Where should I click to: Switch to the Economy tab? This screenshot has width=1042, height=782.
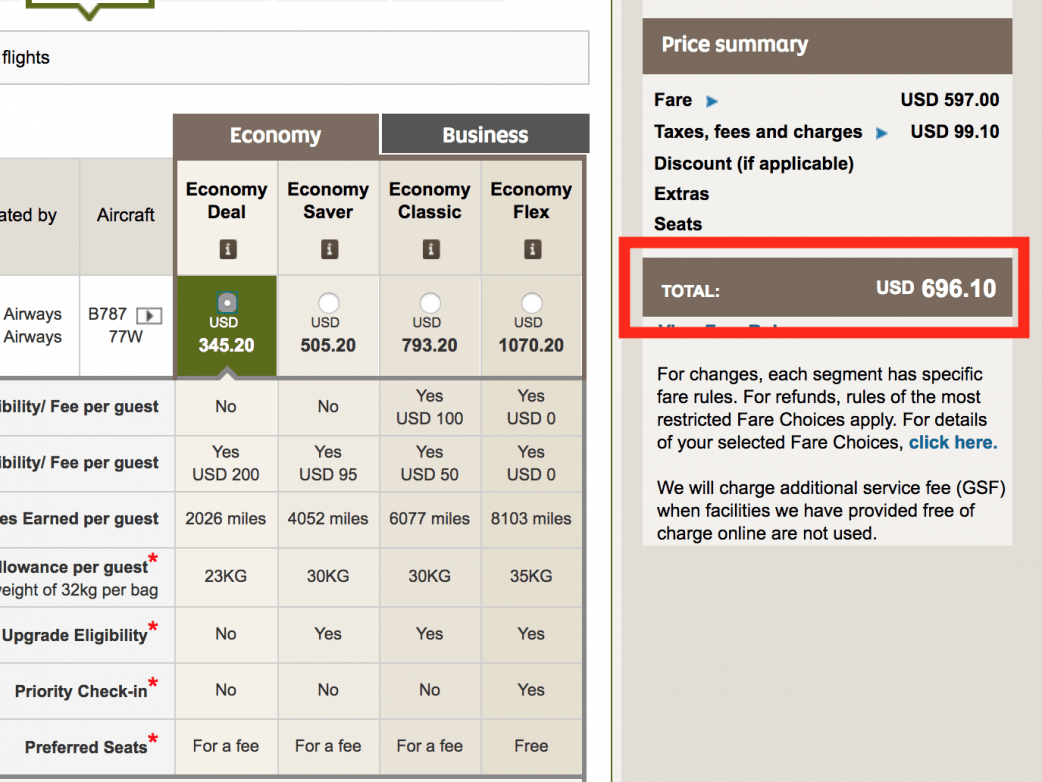275,135
